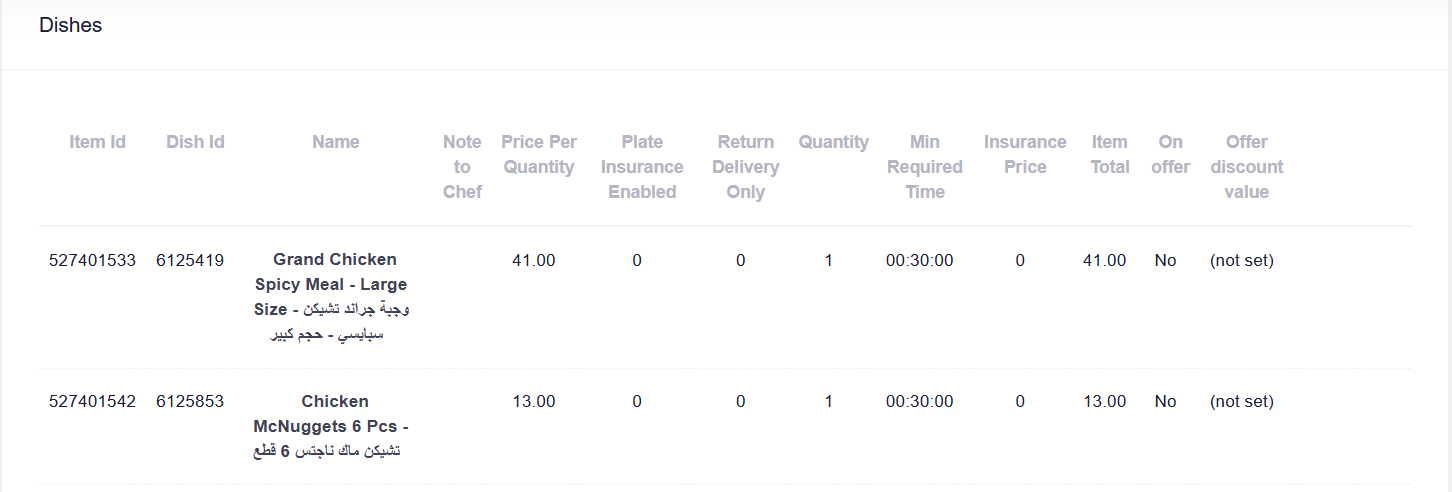1452x492 pixels.
Task: Click the Item Total column header
Action: tap(1110, 154)
